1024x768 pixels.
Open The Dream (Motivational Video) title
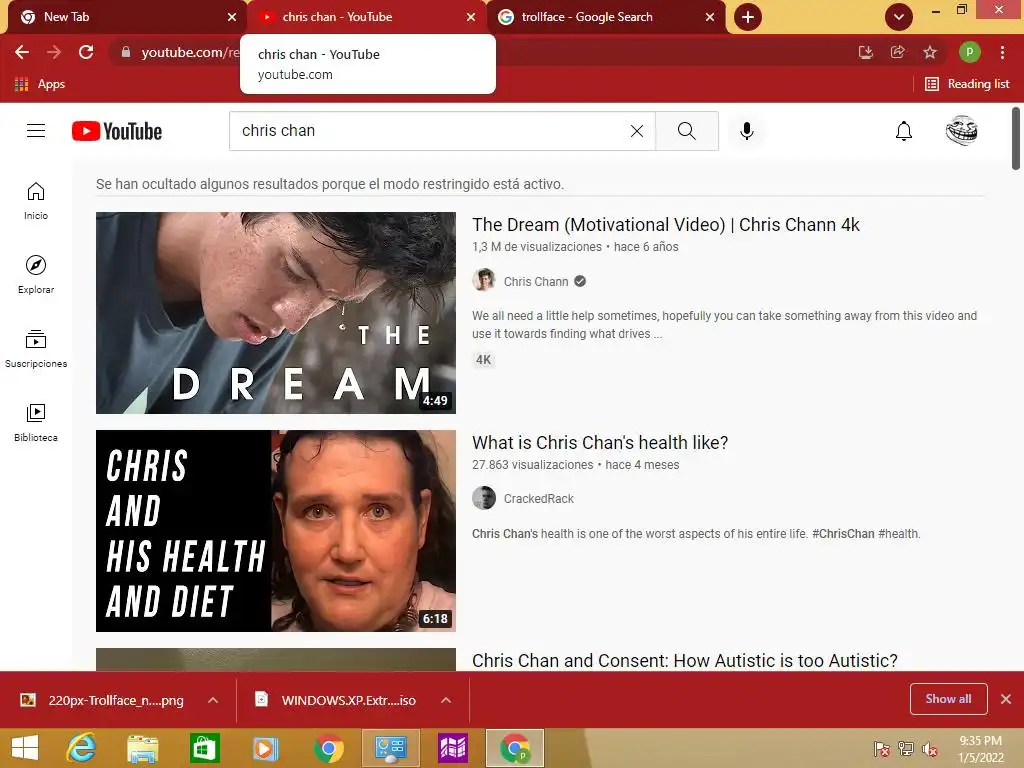point(665,225)
